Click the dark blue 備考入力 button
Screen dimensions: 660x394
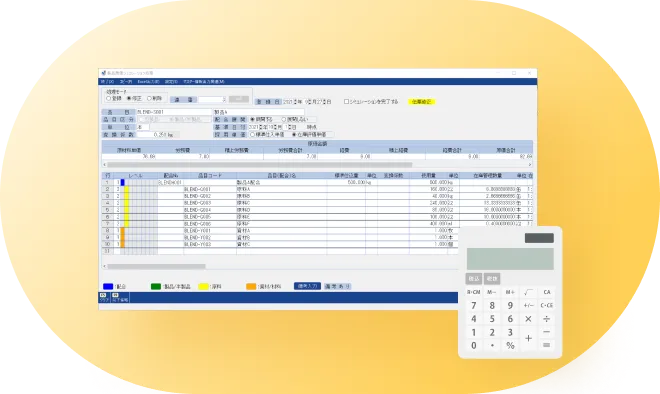coord(307,286)
